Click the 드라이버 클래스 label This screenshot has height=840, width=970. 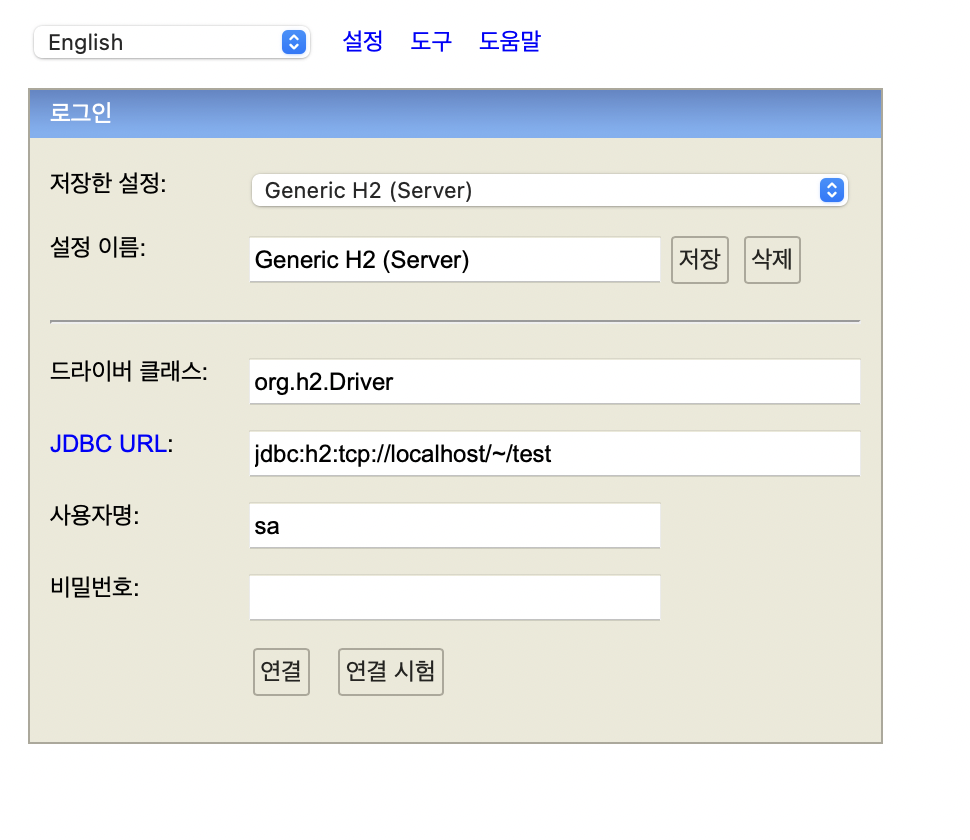129,371
